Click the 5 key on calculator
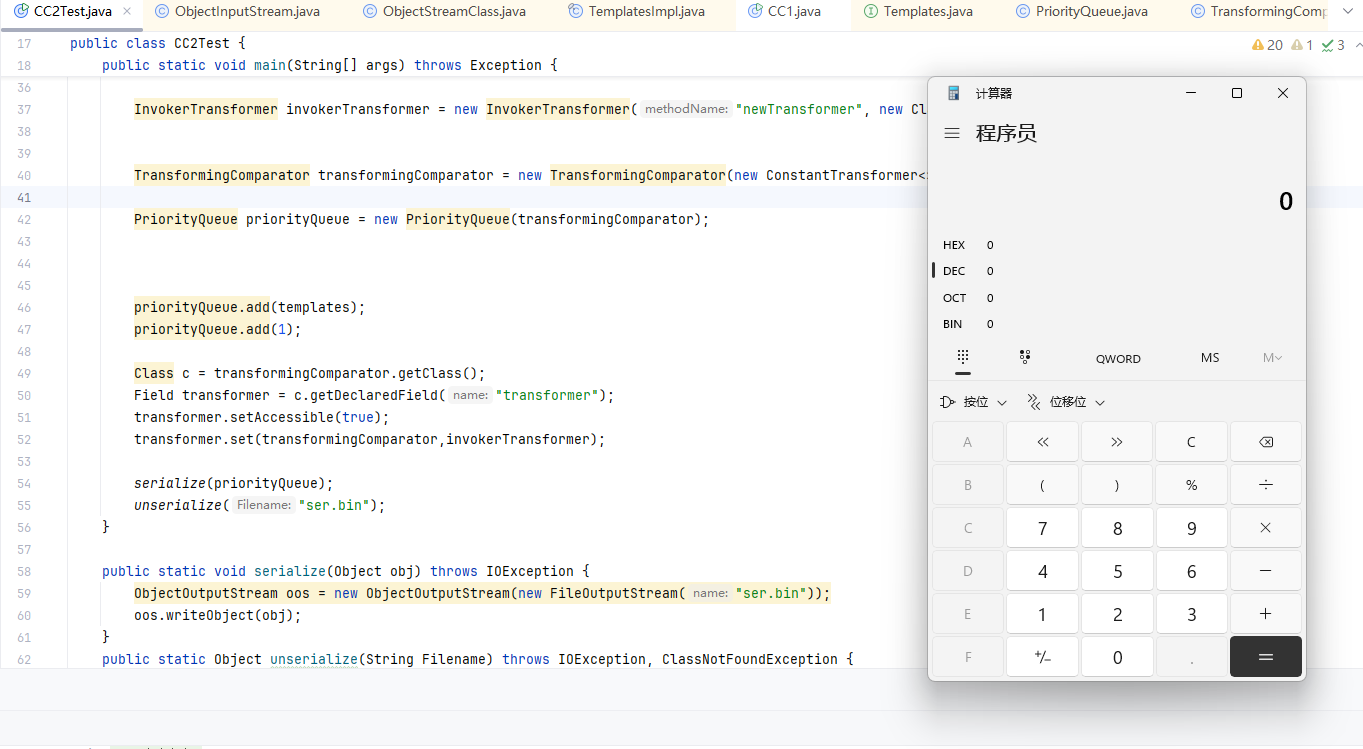 1117,571
